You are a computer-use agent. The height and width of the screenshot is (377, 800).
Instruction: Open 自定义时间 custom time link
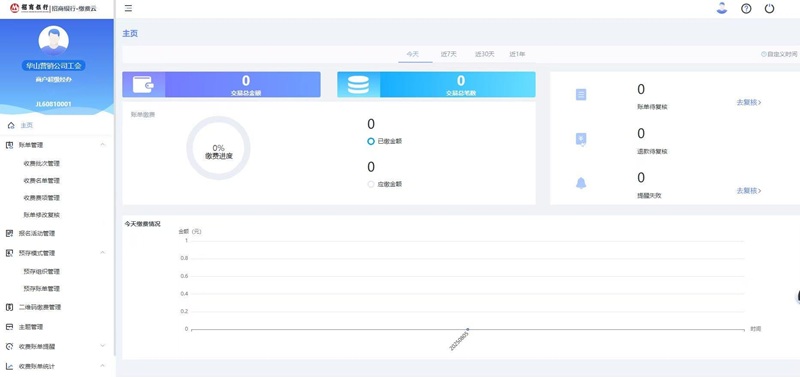[782, 54]
